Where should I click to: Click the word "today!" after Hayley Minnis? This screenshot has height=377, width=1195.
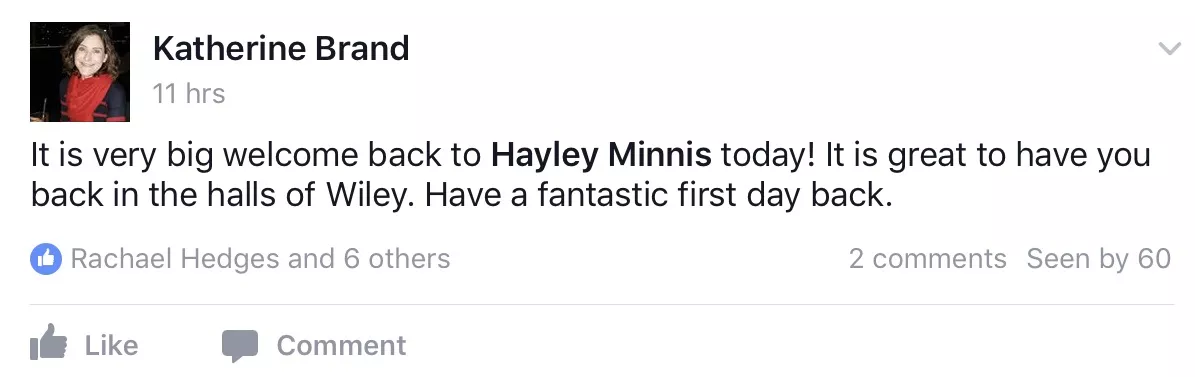click(768, 156)
